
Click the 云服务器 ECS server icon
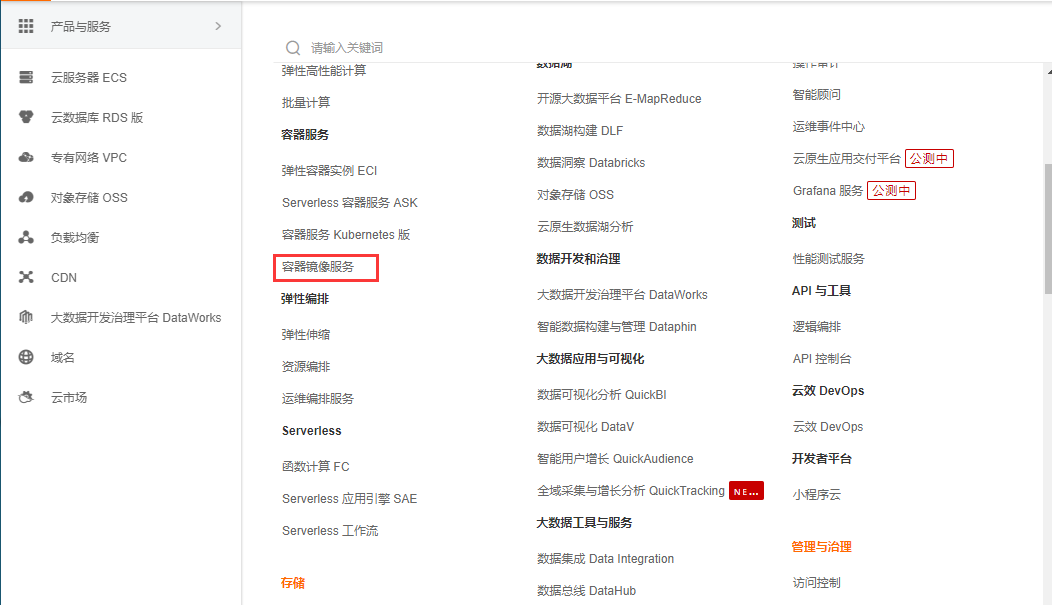point(26,77)
